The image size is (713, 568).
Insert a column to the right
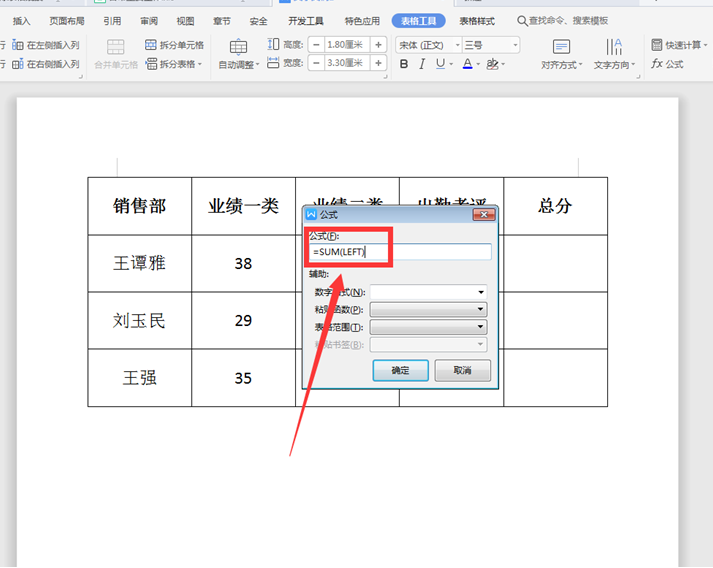pos(46,64)
